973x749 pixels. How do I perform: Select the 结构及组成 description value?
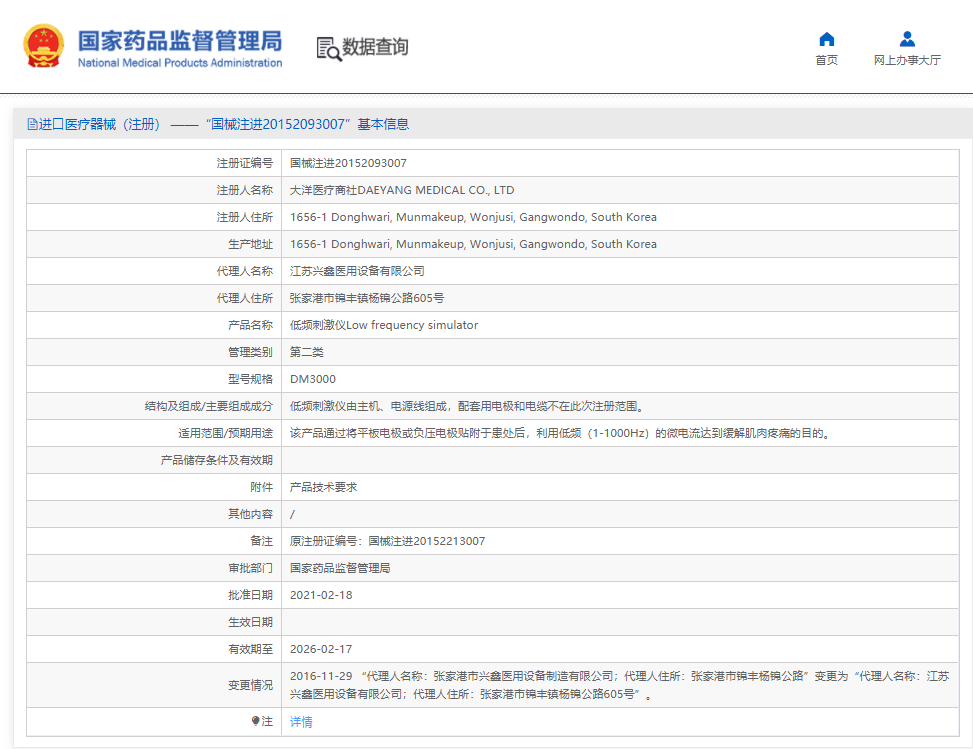point(469,406)
